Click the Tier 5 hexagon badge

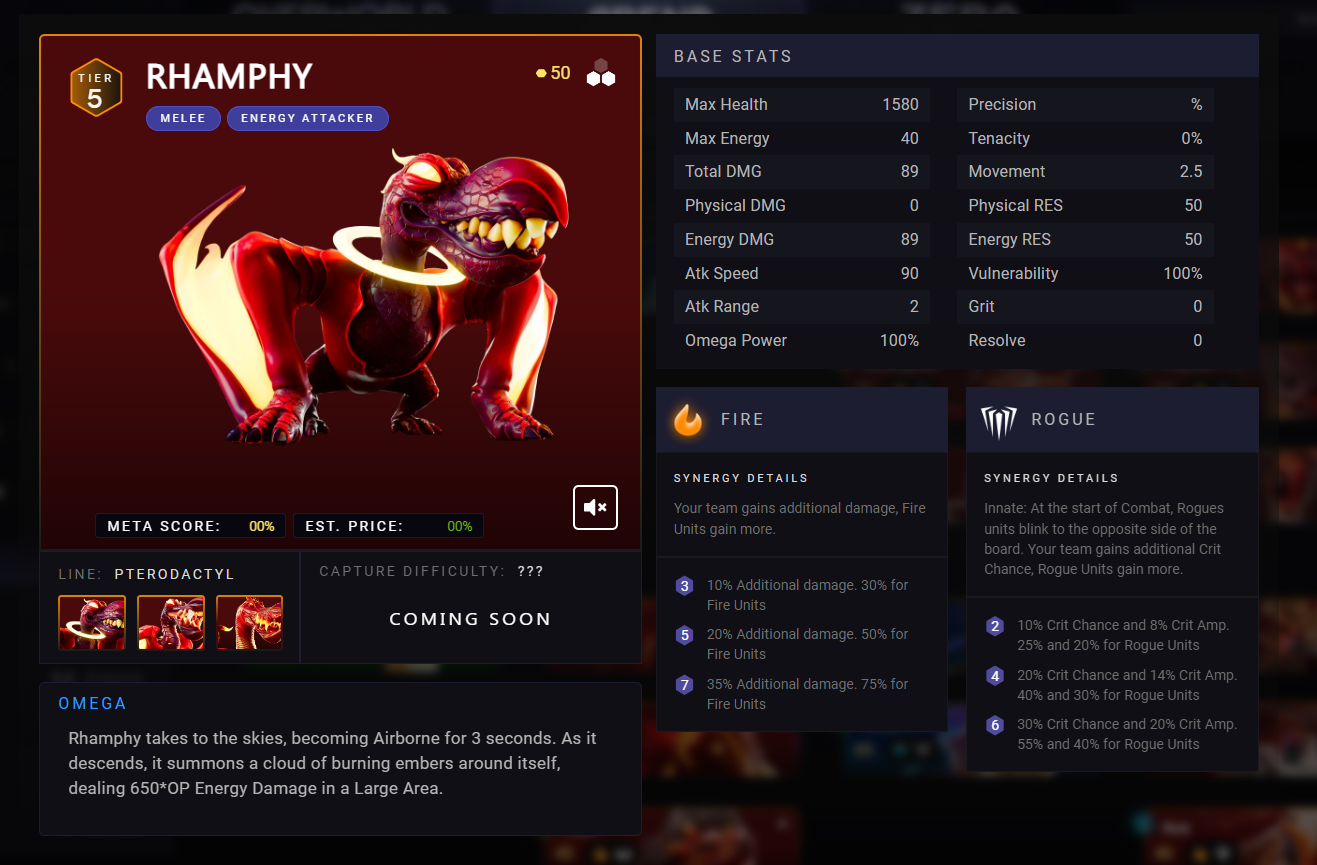coord(95,88)
